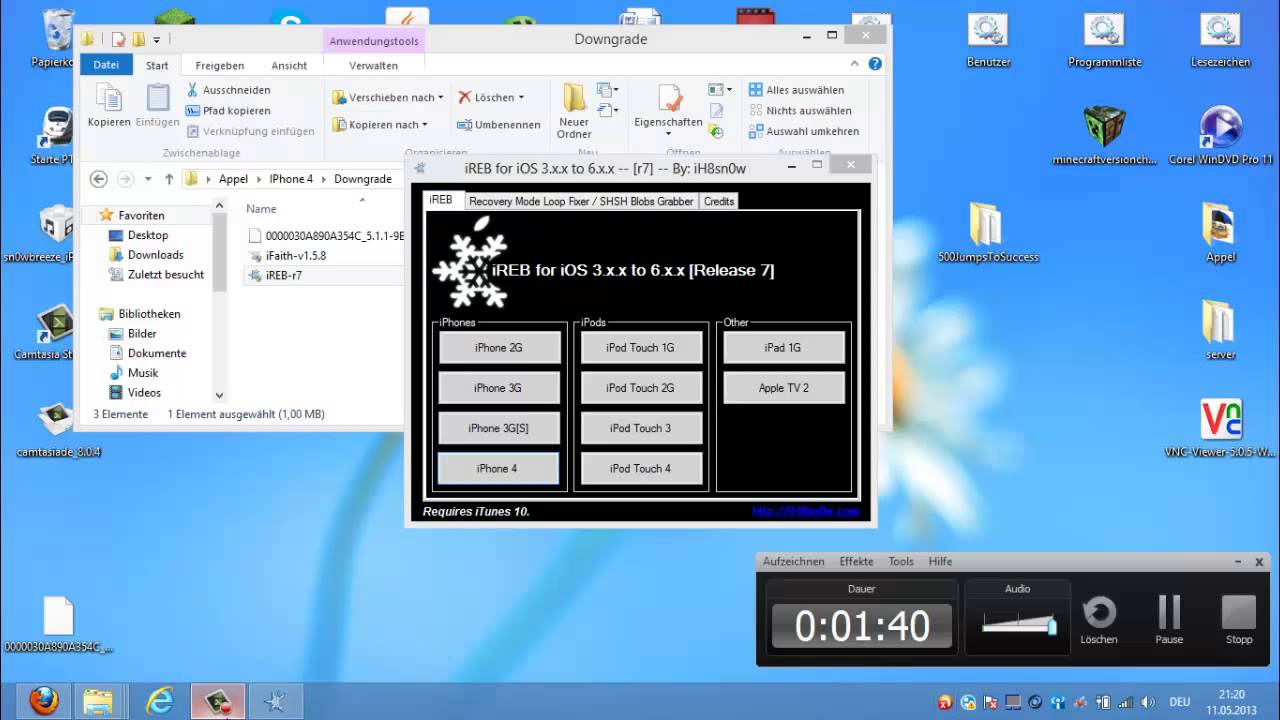
Task: Click Umbenennen in the ribbon
Action: pos(499,125)
